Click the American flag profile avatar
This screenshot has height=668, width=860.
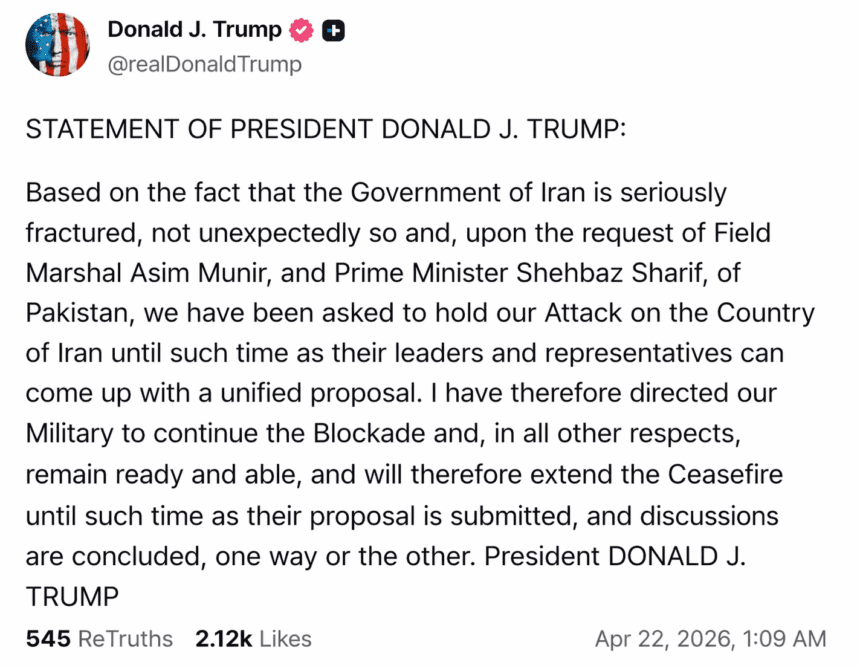pos(57,44)
